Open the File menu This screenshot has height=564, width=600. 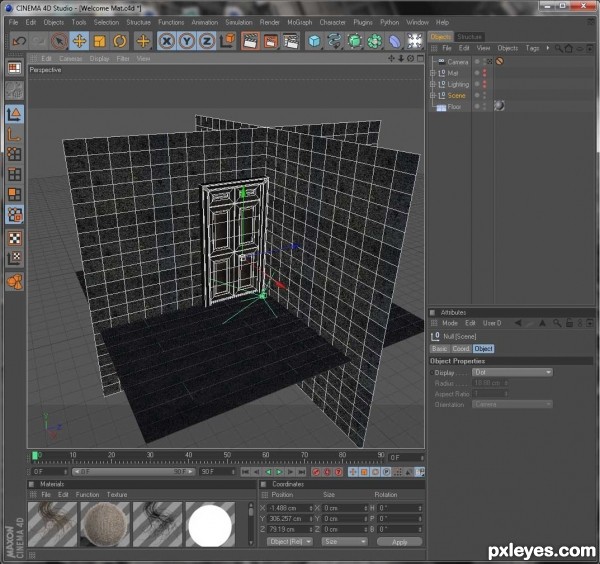click(13, 22)
